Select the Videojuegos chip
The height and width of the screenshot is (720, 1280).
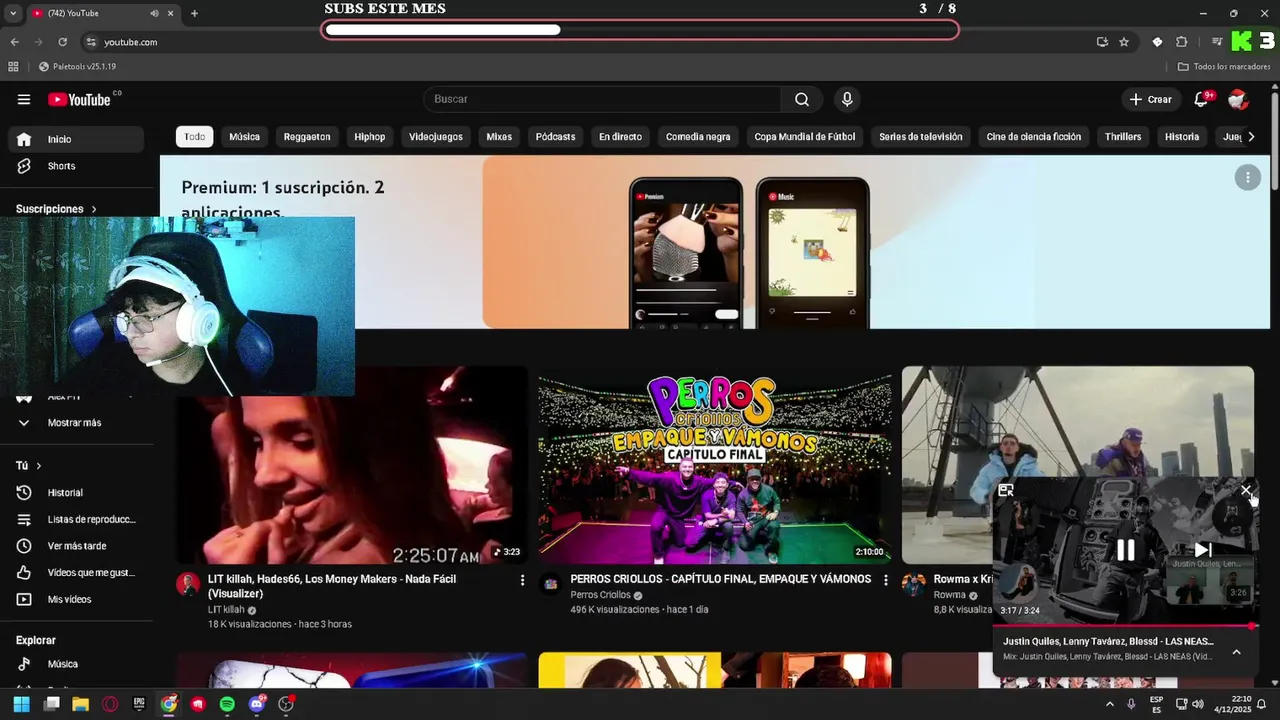[436, 137]
